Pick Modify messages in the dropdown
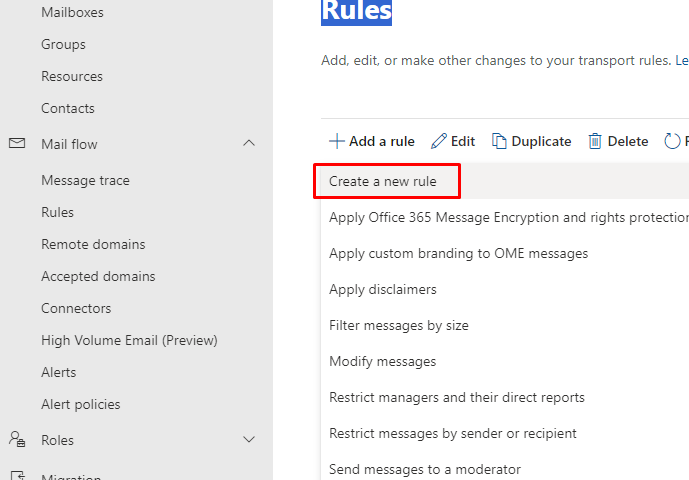 tap(383, 361)
